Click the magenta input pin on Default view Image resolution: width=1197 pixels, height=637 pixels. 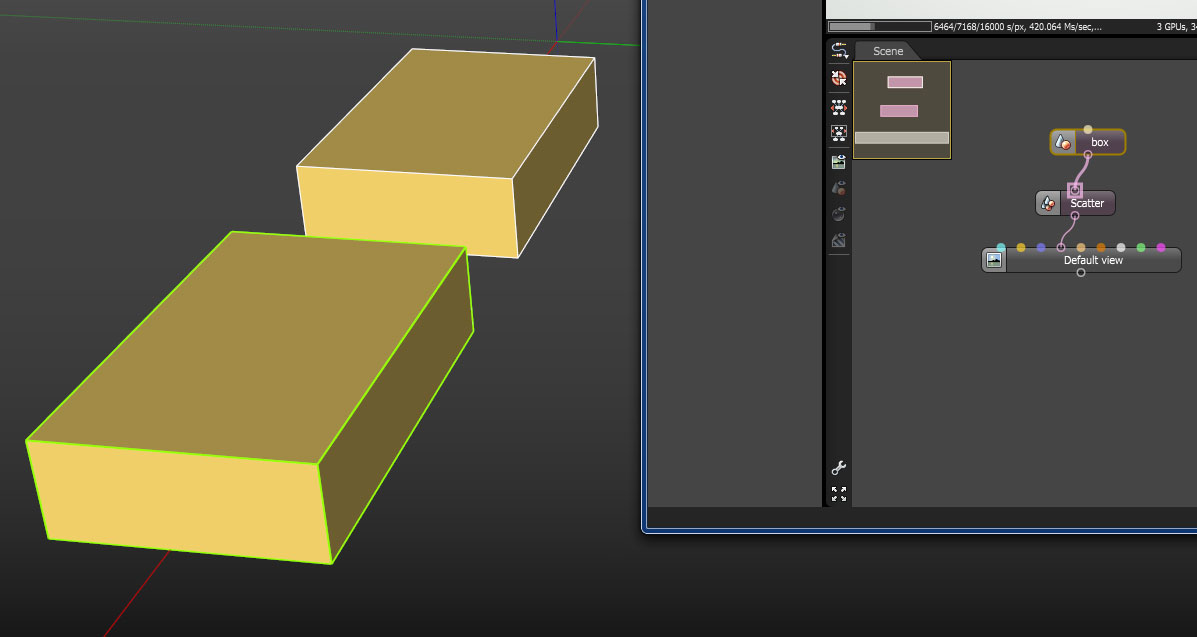pyautogui.click(x=1161, y=247)
